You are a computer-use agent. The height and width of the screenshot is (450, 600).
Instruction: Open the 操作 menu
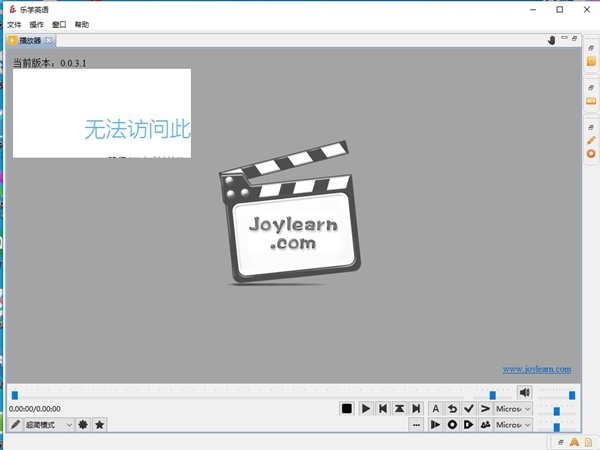[x=36, y=24]
